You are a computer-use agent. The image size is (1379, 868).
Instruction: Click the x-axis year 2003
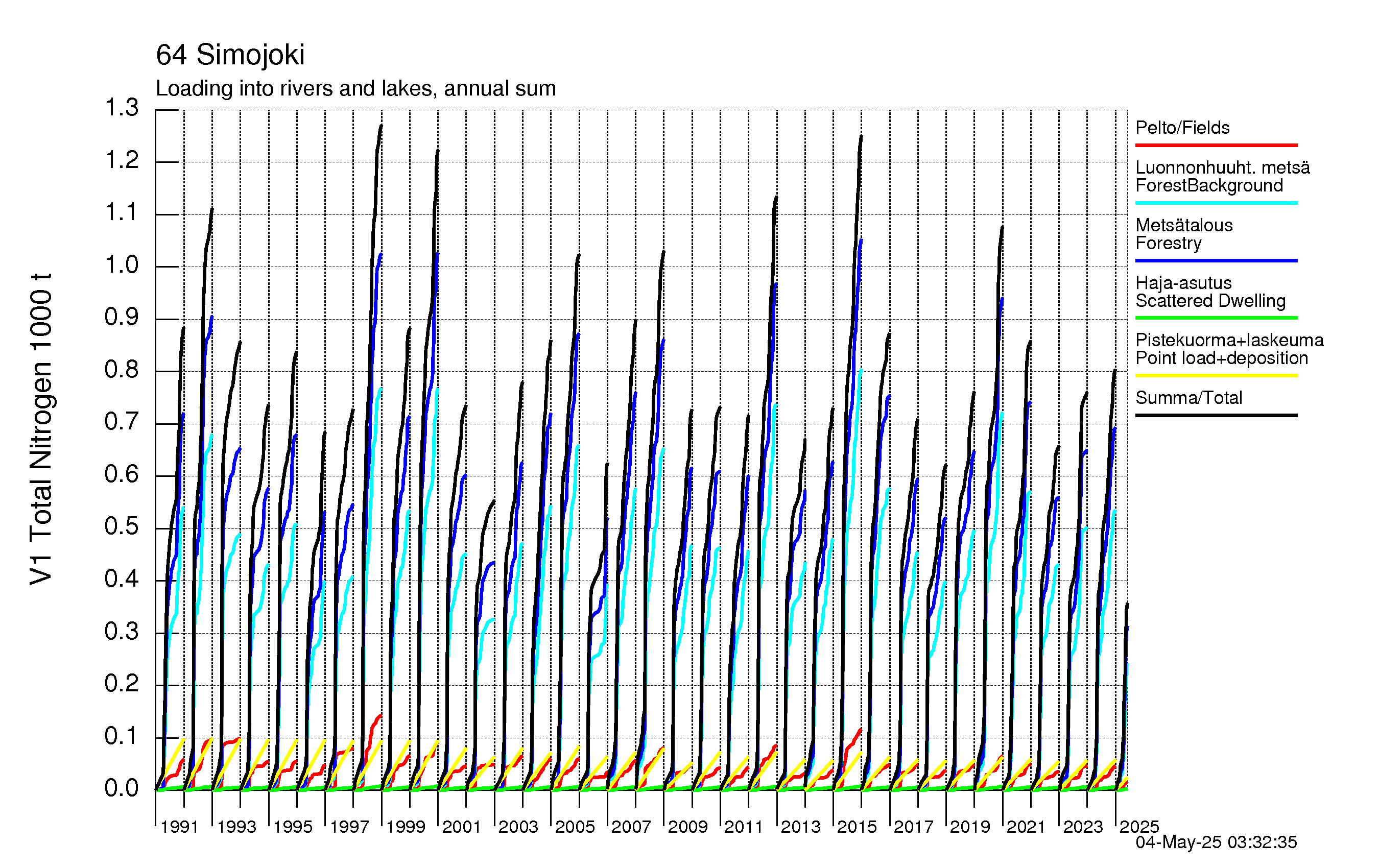tap(518, 827)
